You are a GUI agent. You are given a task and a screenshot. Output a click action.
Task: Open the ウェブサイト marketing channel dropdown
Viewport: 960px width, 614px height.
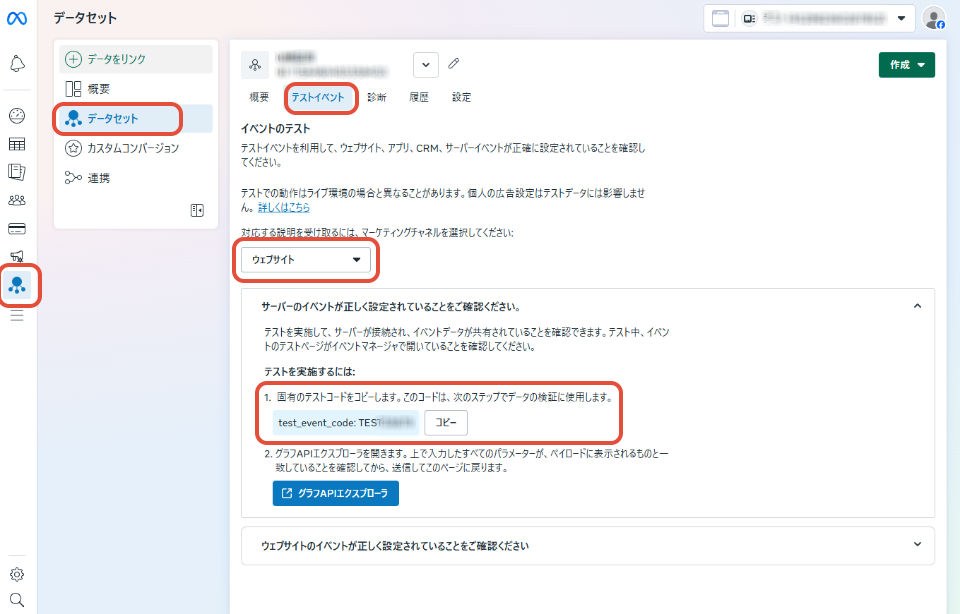point(306,259)
